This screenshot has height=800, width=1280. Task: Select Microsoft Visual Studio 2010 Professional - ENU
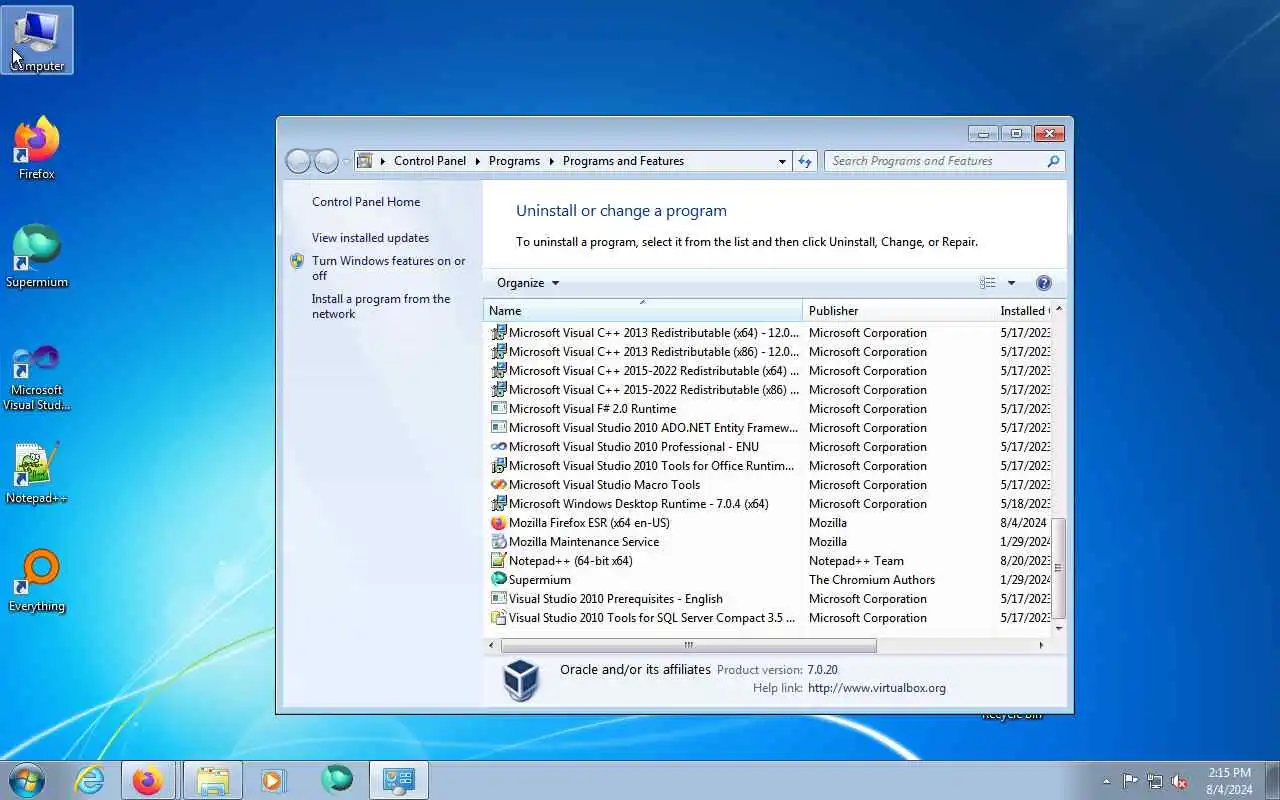tap(769, 447)
